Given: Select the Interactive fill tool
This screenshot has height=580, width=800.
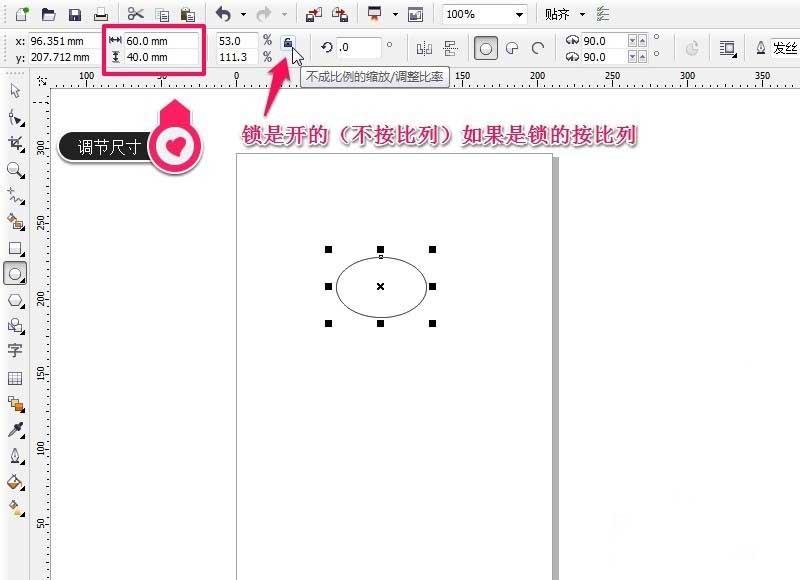Looking at the screenshot, I should pyautogui.click(x=16, y=508).
